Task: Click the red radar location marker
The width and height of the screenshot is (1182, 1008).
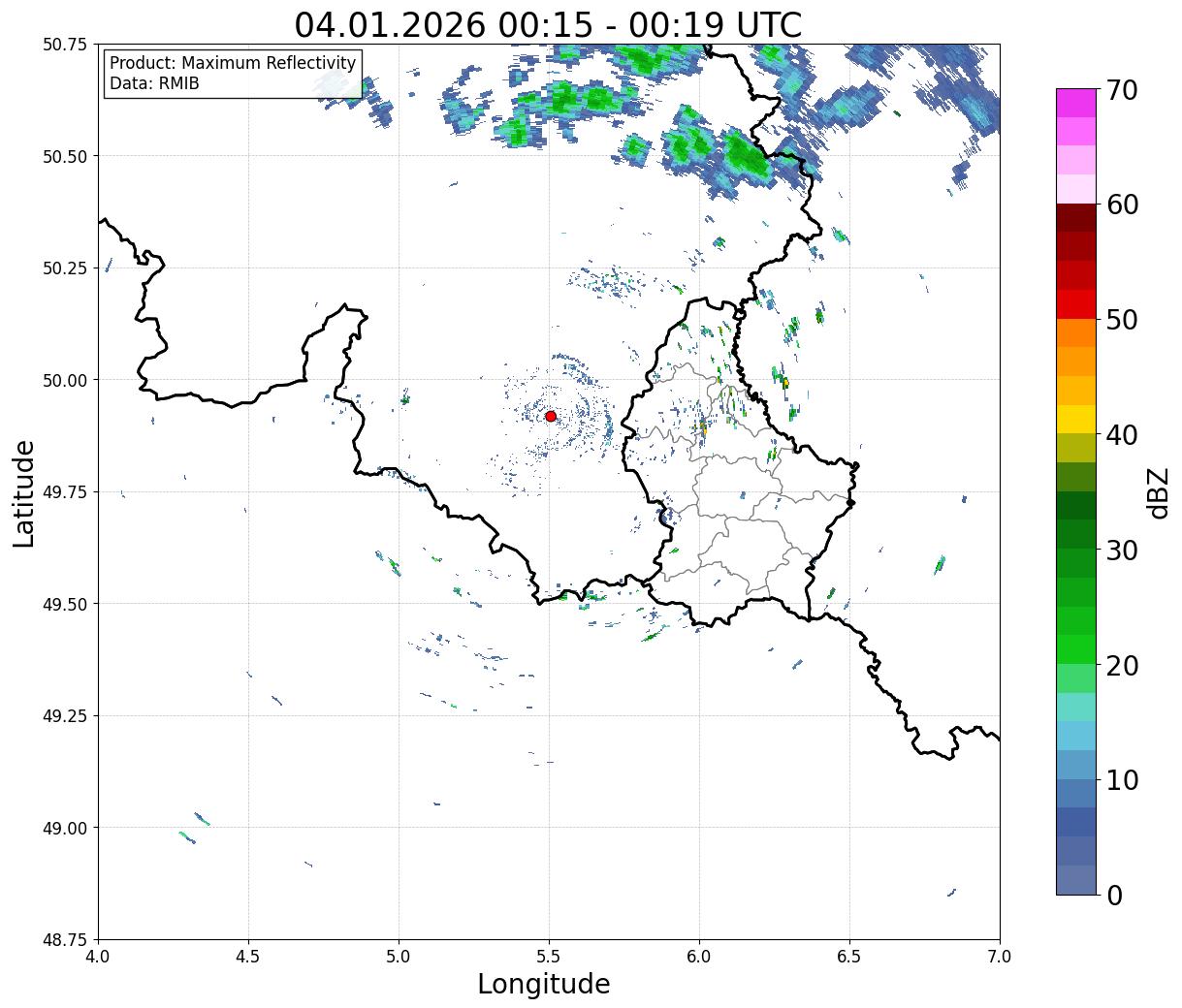Action: (x=551, y=416)
